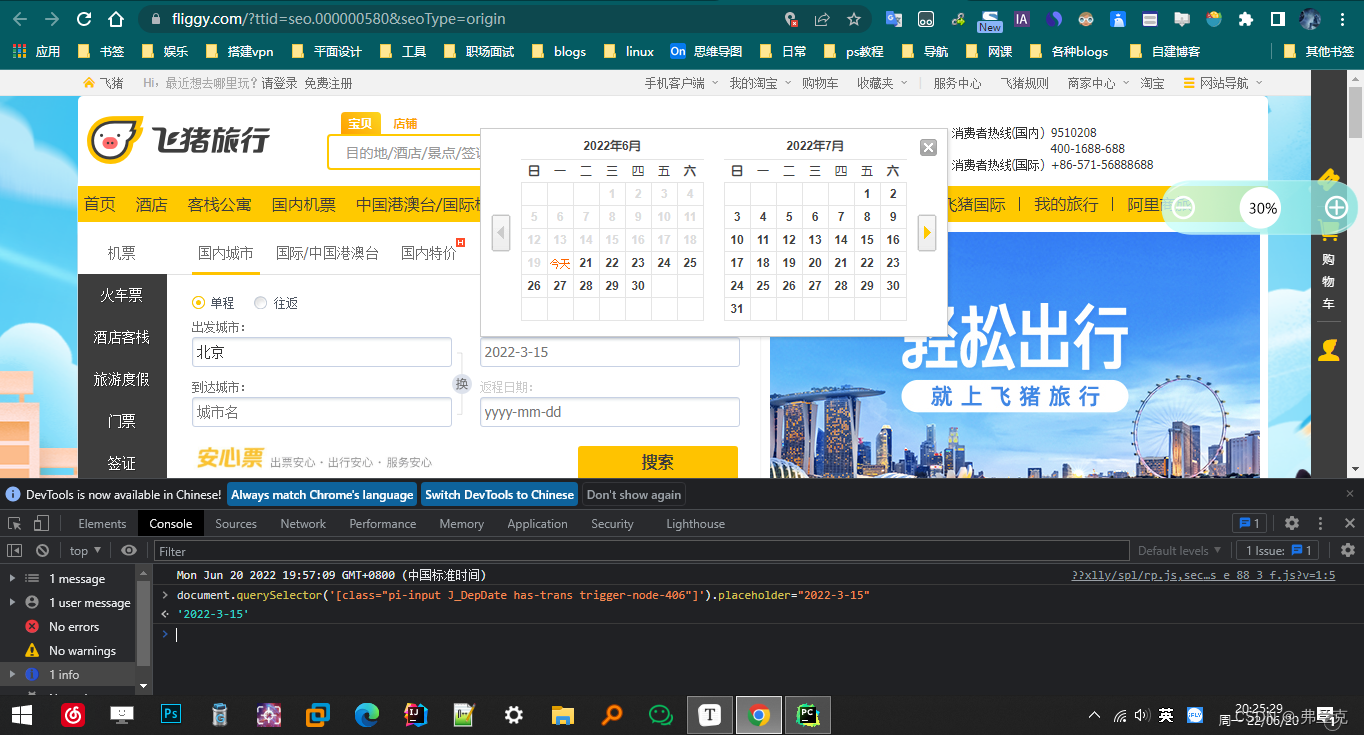Switch to the Network tab
This screenshot has width=1364, height=735.
coord(303,523)
